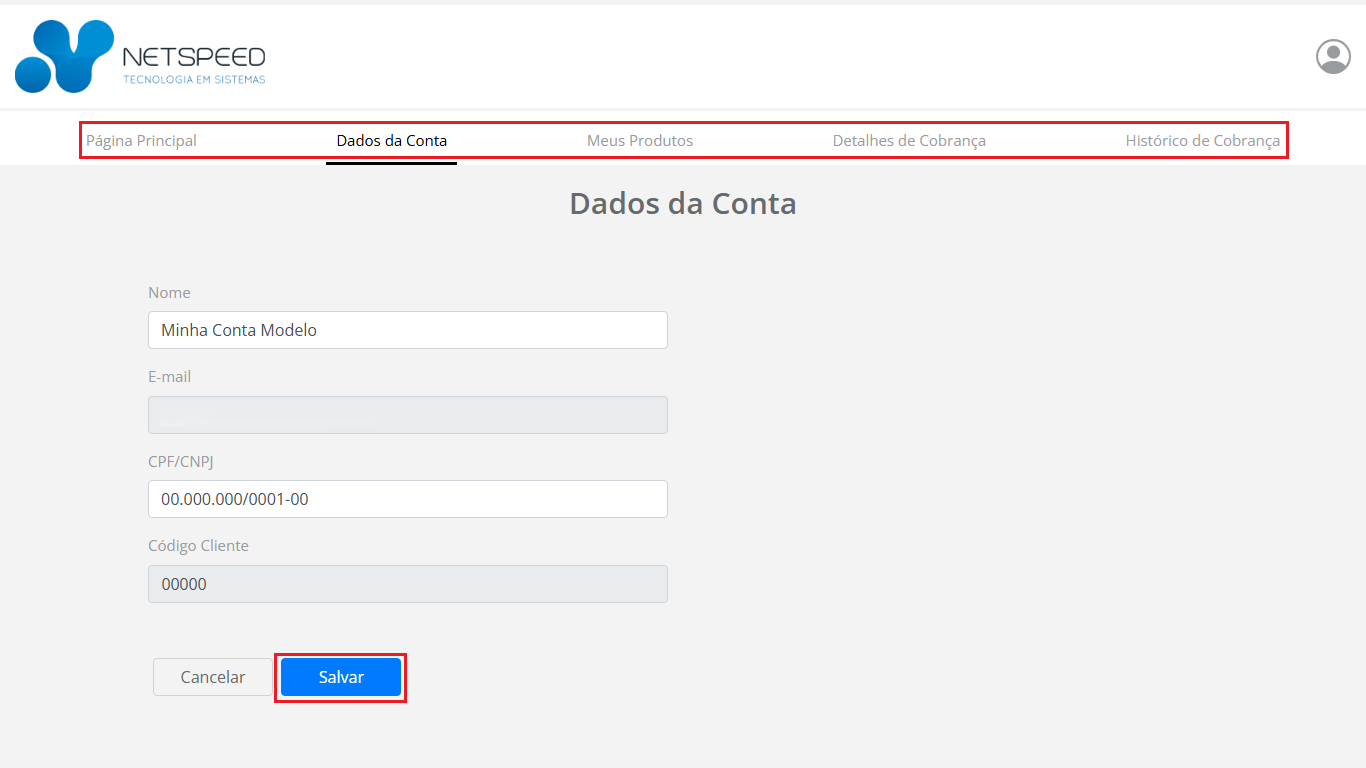Go to the Página Principal tab
The height and width of the screenshot is (768, 1366).
pyautogui.click(x=141, y=140)
